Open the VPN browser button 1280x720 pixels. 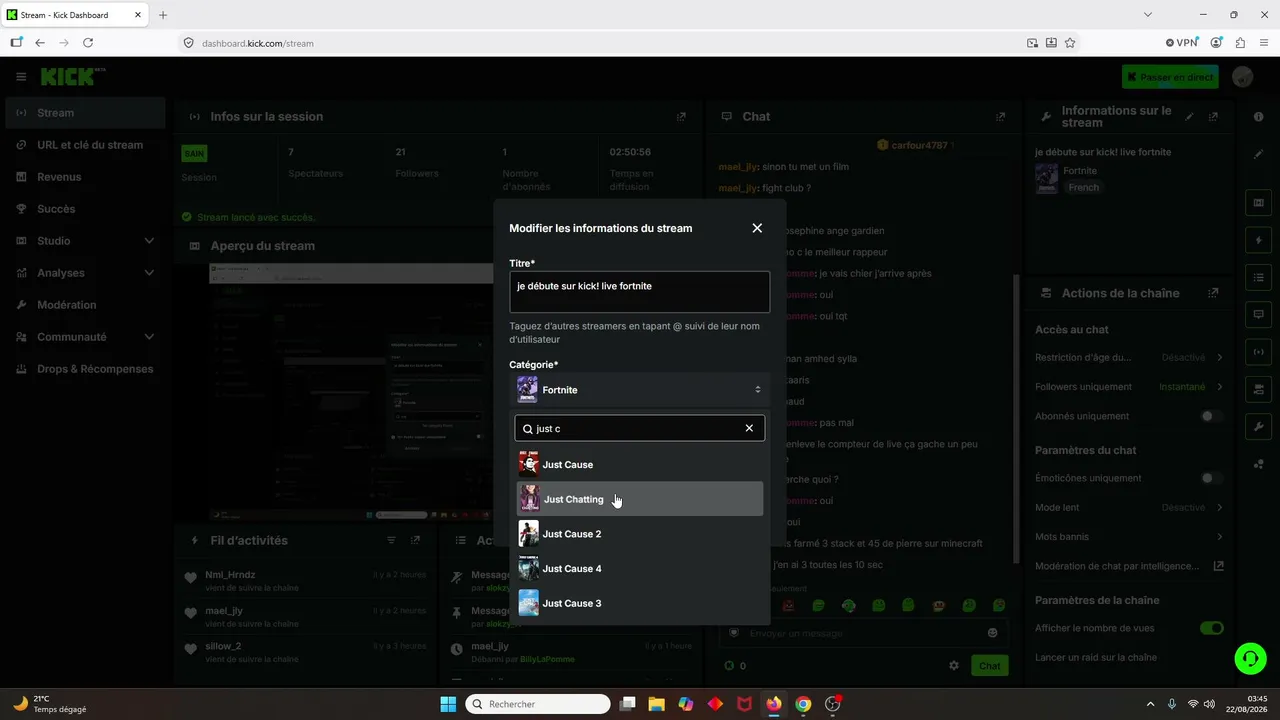[x=1182, y=43]
